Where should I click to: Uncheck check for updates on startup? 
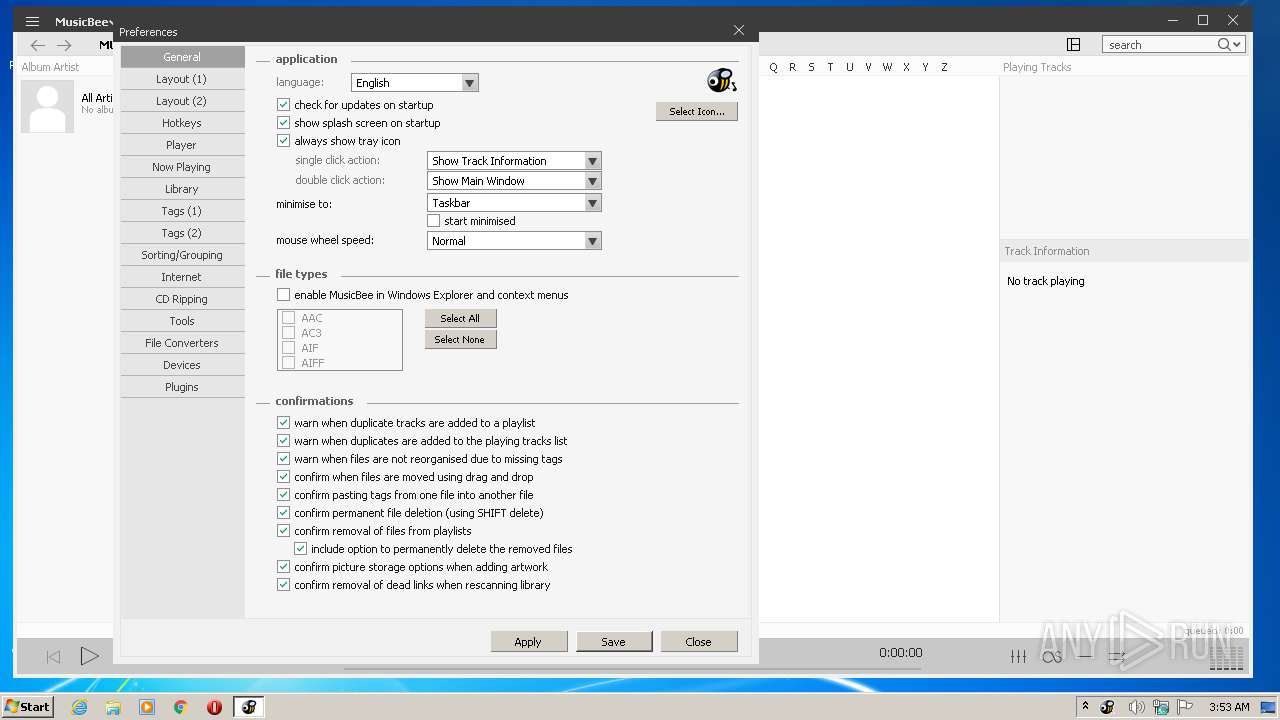coord(283,105)
